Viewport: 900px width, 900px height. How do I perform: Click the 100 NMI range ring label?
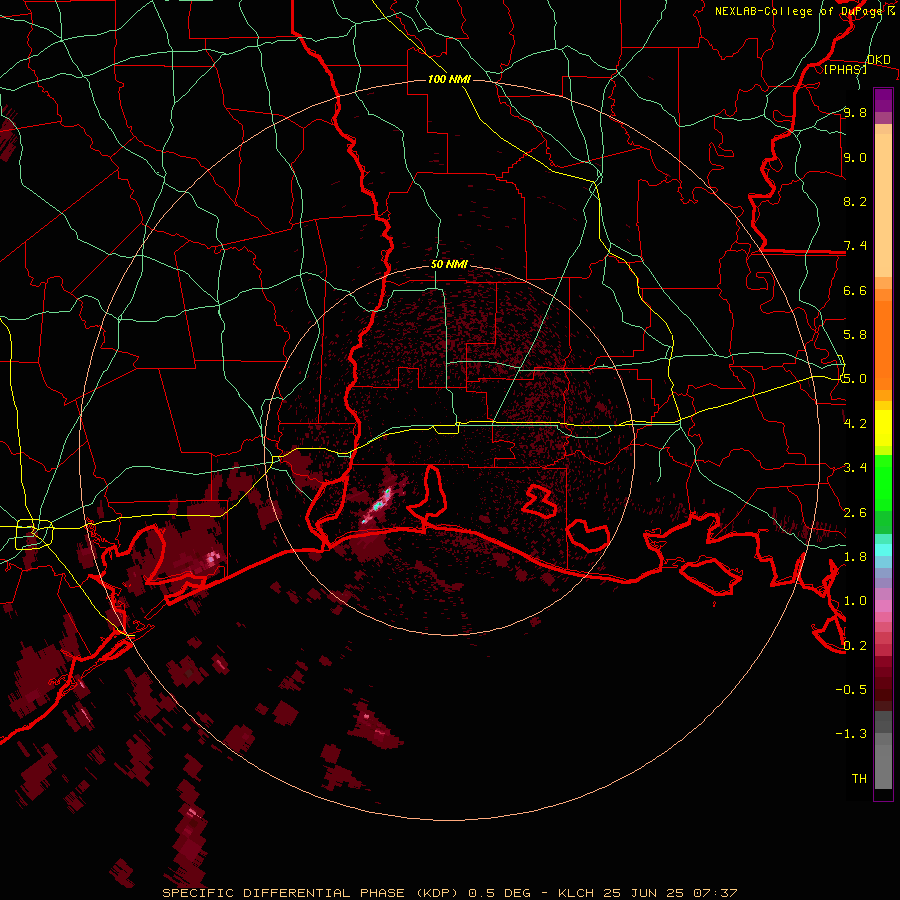click(x=449, y=79)
